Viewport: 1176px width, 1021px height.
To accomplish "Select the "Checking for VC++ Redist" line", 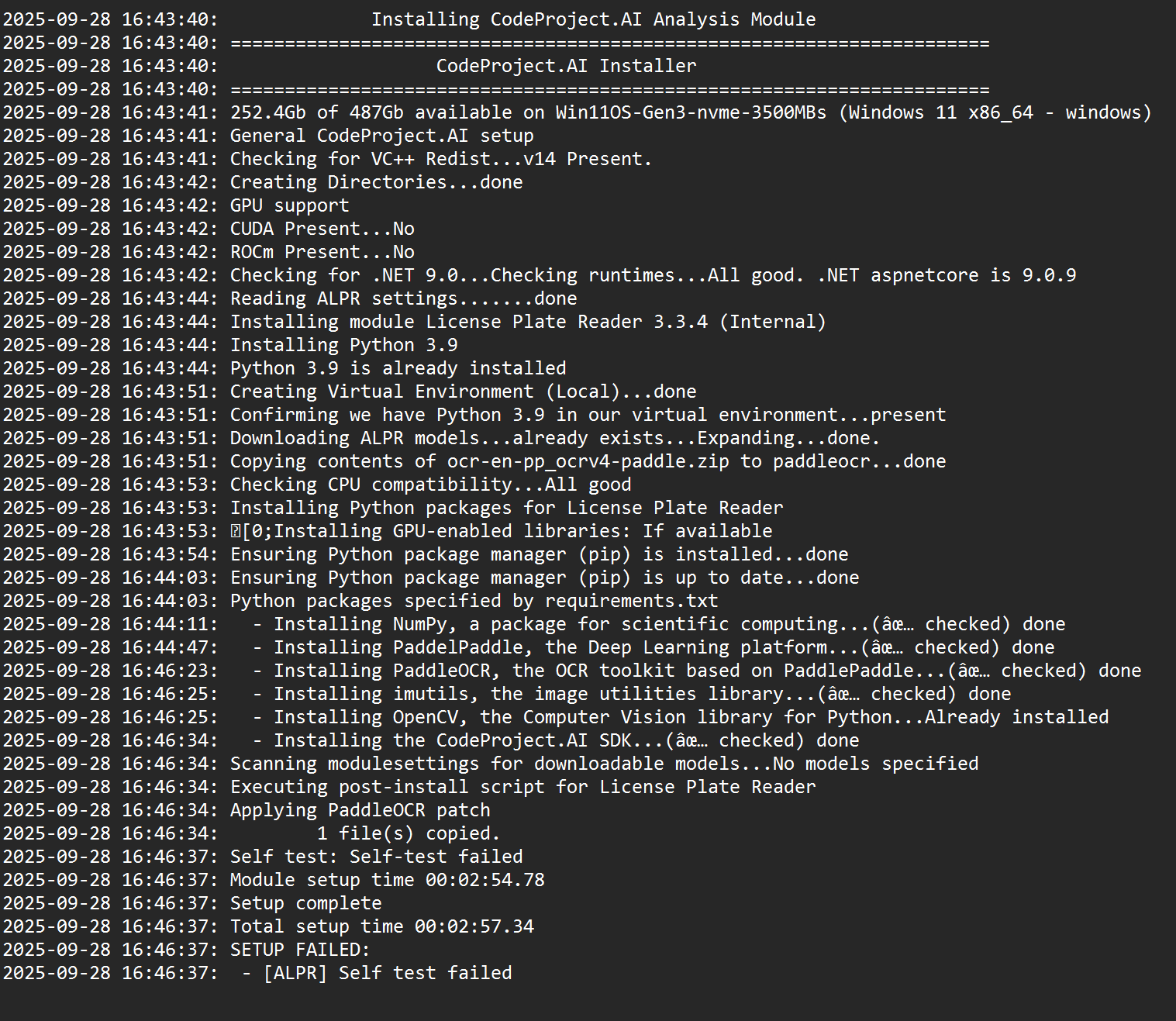I will click(x=440, y=159).
